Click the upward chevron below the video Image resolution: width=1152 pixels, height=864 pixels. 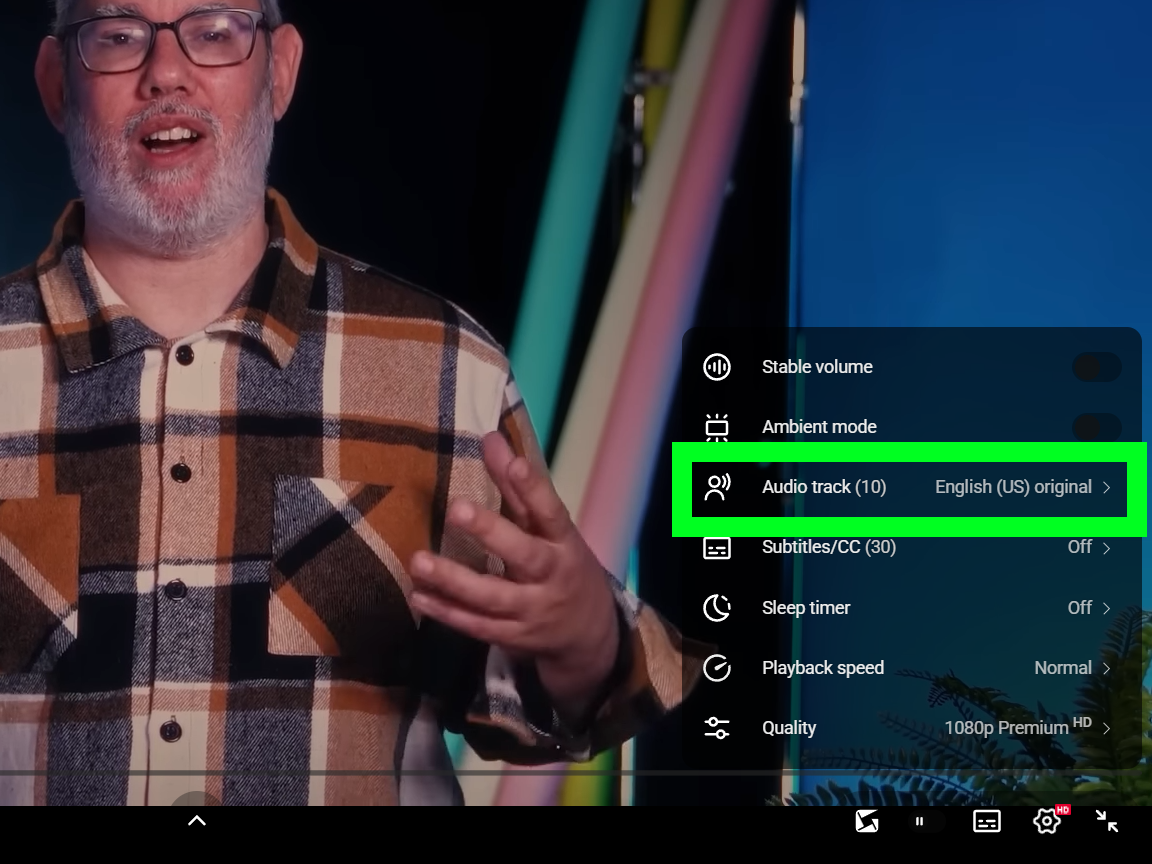(x=197, y=821)
